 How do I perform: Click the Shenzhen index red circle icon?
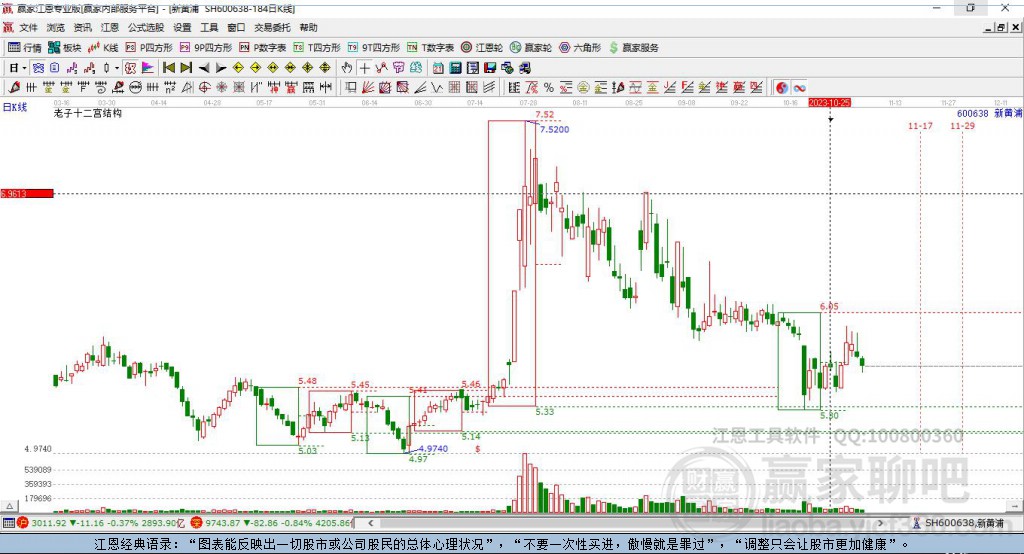(x=197, y=523)
